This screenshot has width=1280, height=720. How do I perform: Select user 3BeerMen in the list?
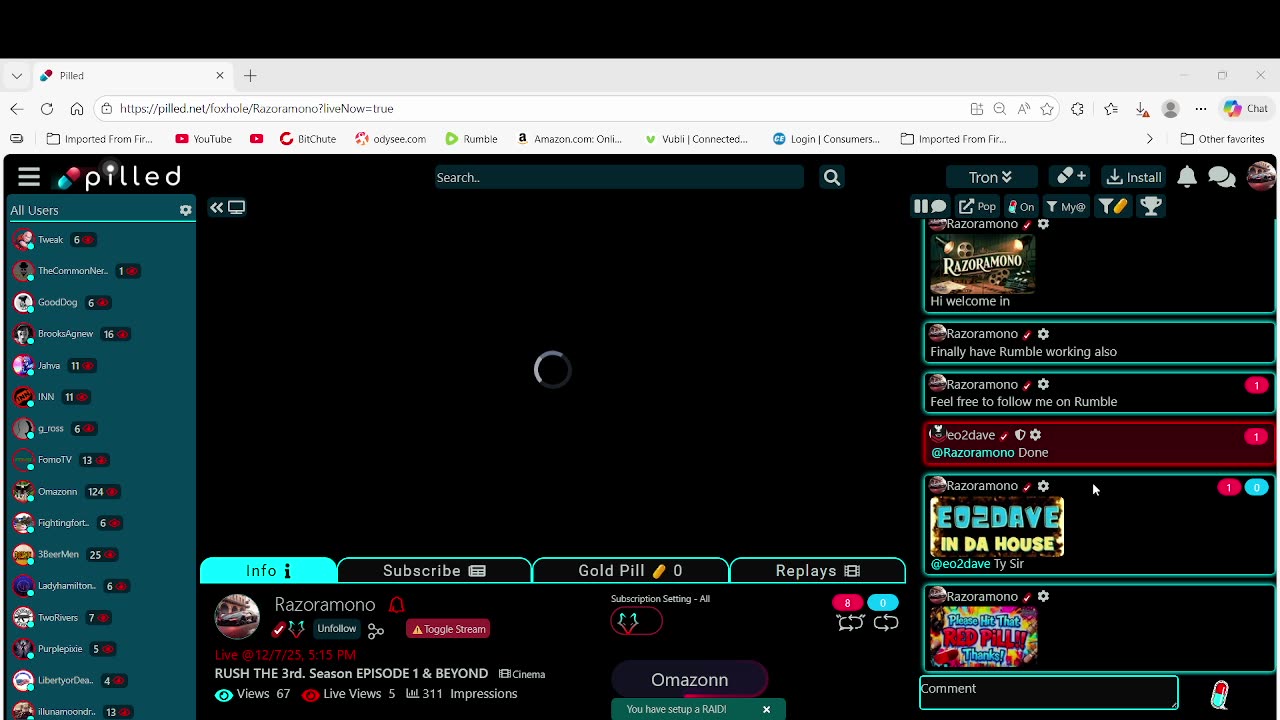click(x=57, y=555)
